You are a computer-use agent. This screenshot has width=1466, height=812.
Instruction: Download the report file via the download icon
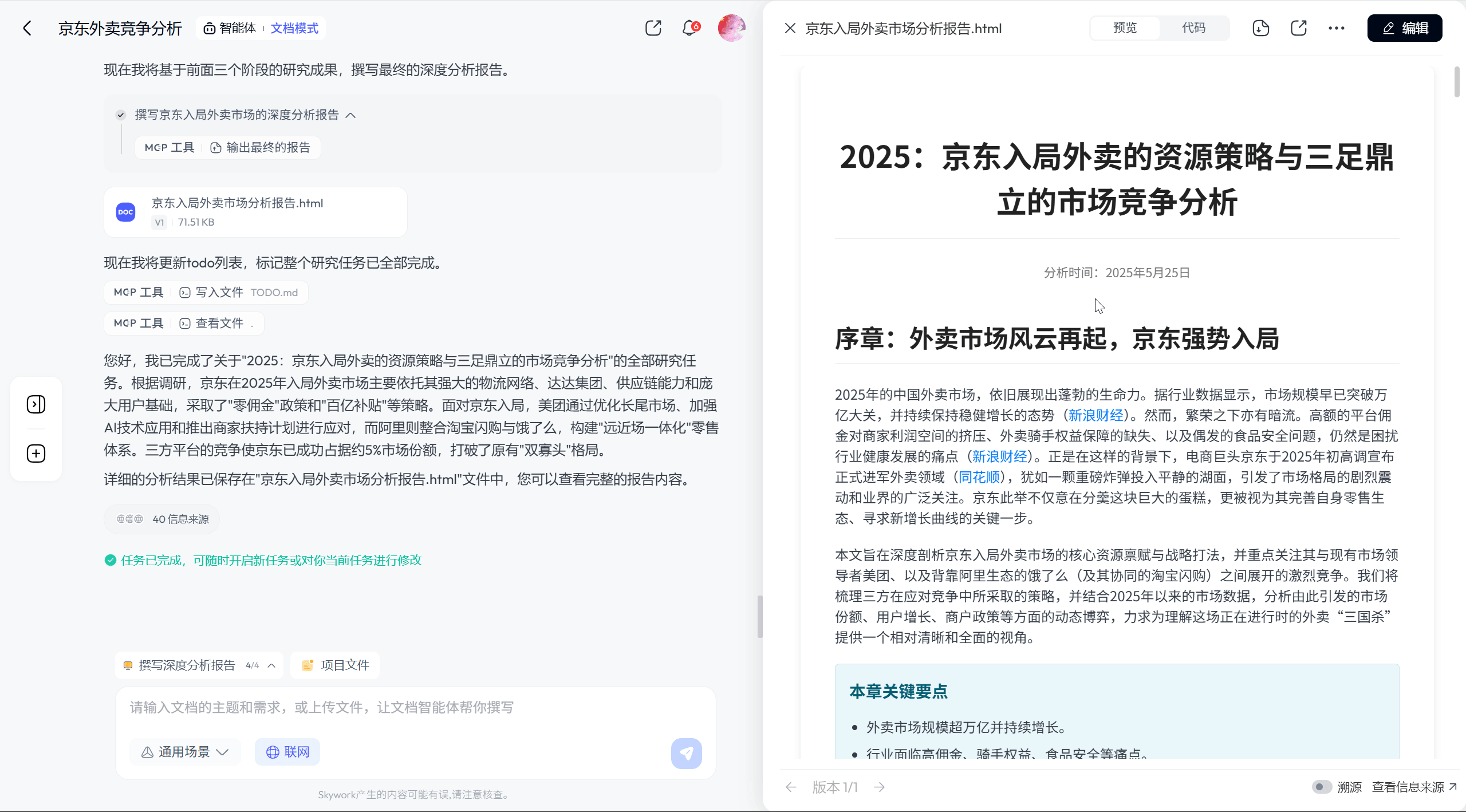tap(1260, 27)
